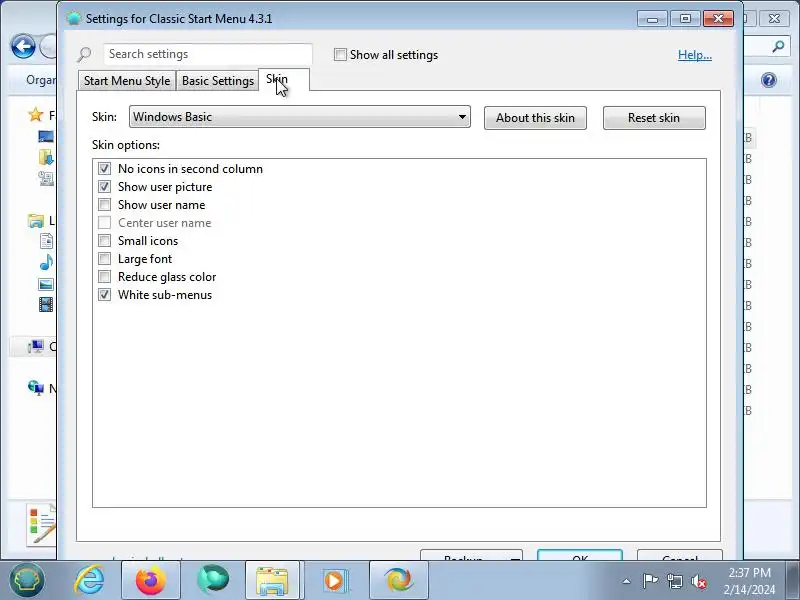Image resolution: width=800 pixels, height=600 pixels.
Task: Switch to Basic Settings tab
Action: click(218, 81)
